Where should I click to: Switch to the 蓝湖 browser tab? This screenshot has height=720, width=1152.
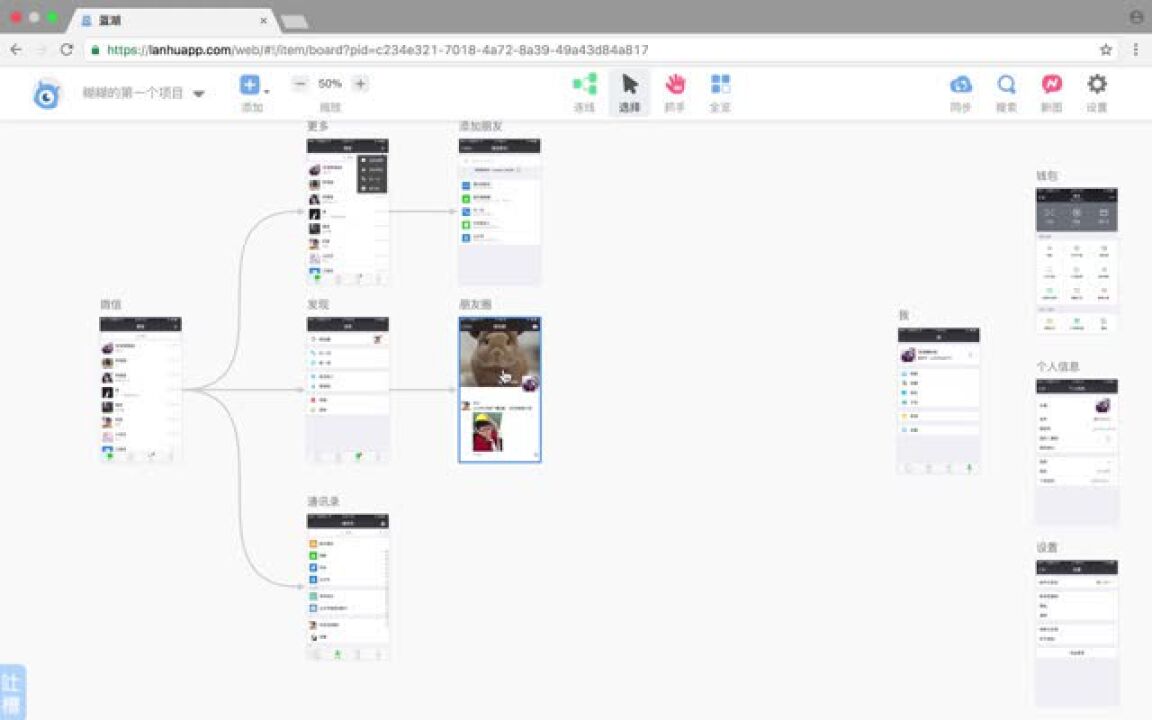[x=170, y=20]
